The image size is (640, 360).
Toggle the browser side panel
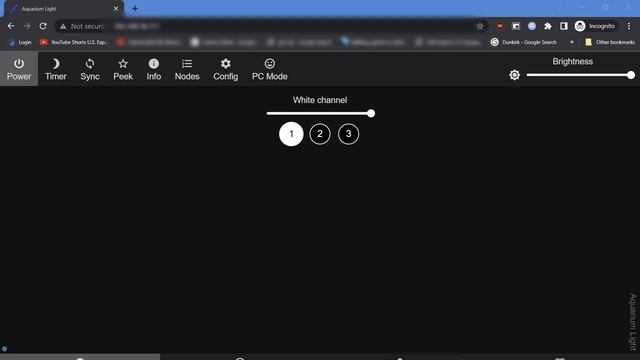pyautogui.click(x=564, y=26)
